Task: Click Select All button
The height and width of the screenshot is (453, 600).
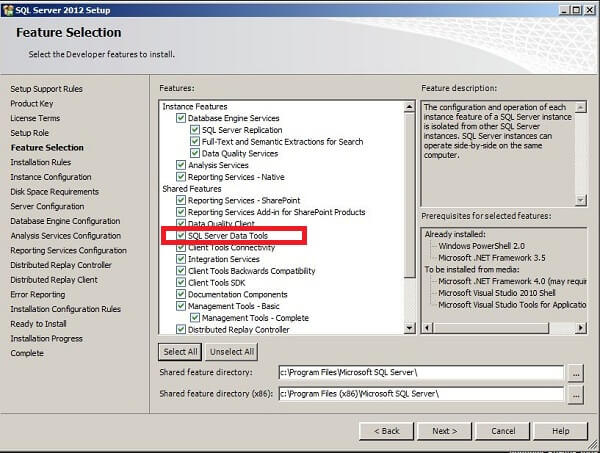Action: coord(180,352)
